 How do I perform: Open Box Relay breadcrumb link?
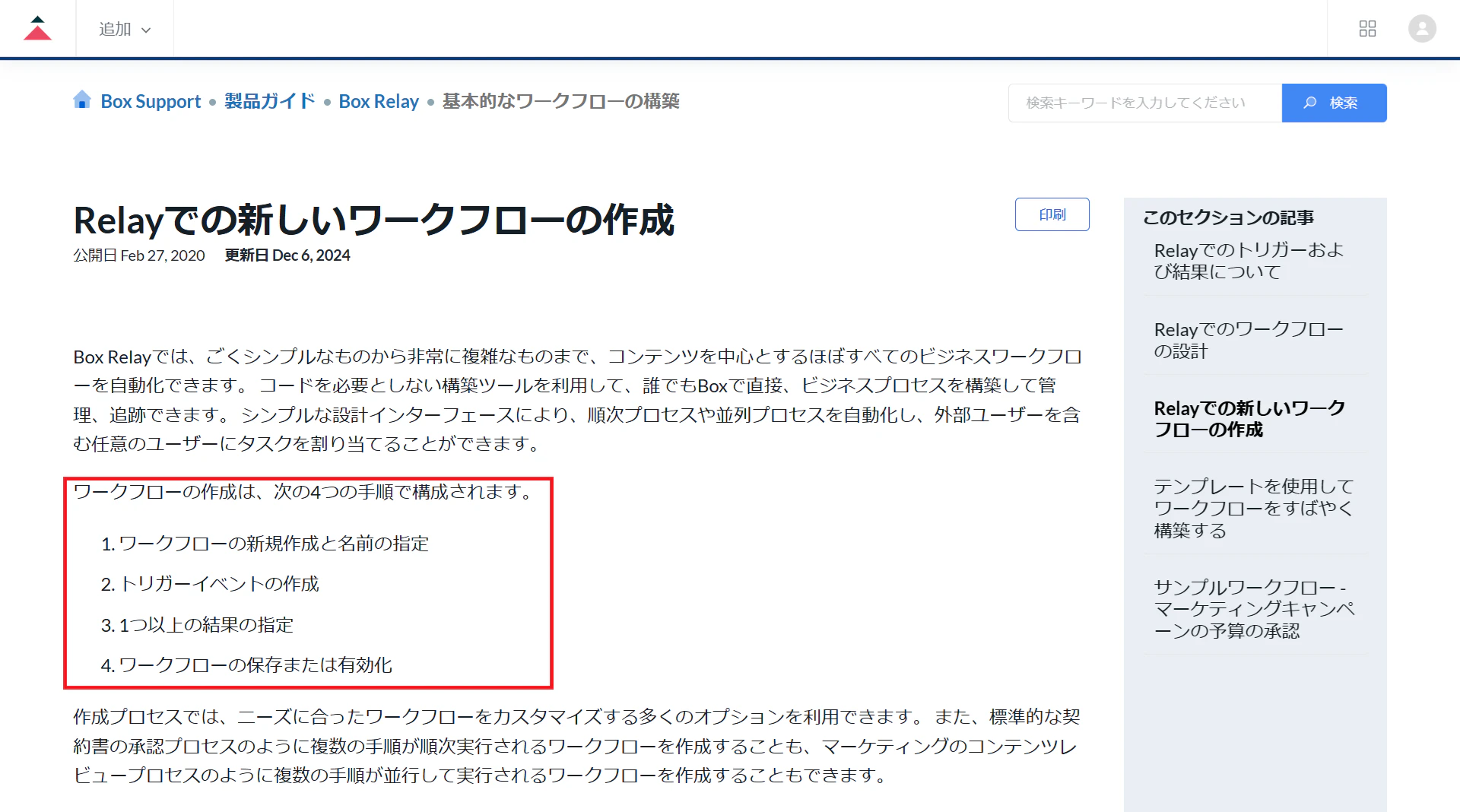pyautogui.click(x=379, y=101)
